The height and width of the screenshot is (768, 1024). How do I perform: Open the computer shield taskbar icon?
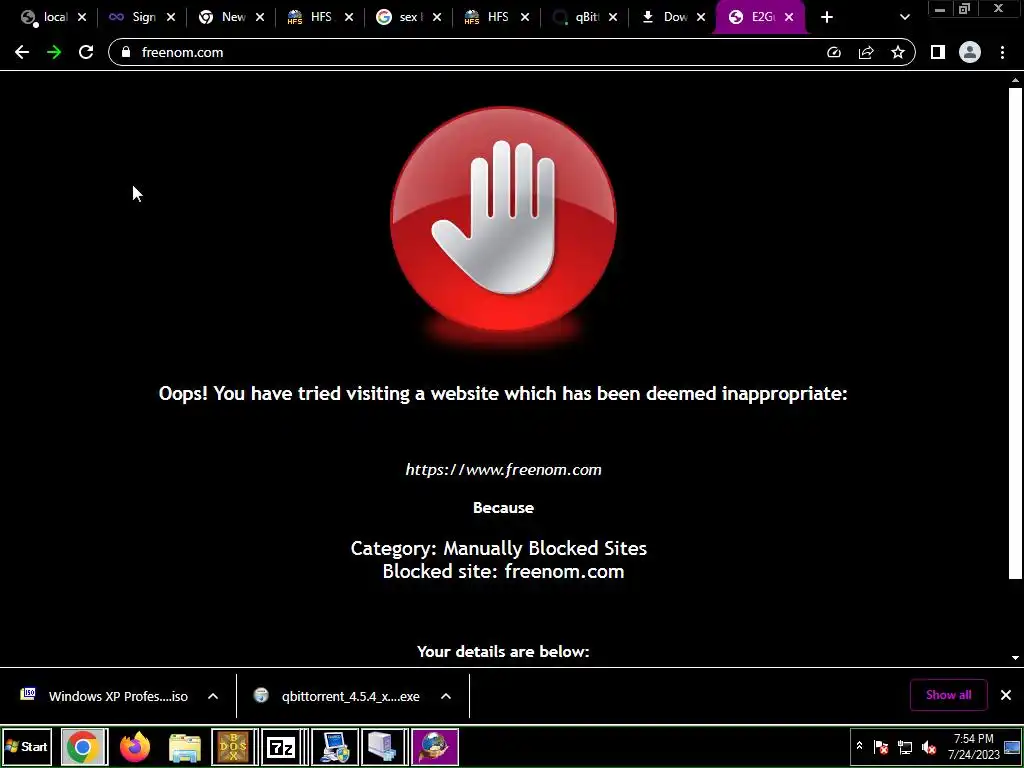(334, 747)
